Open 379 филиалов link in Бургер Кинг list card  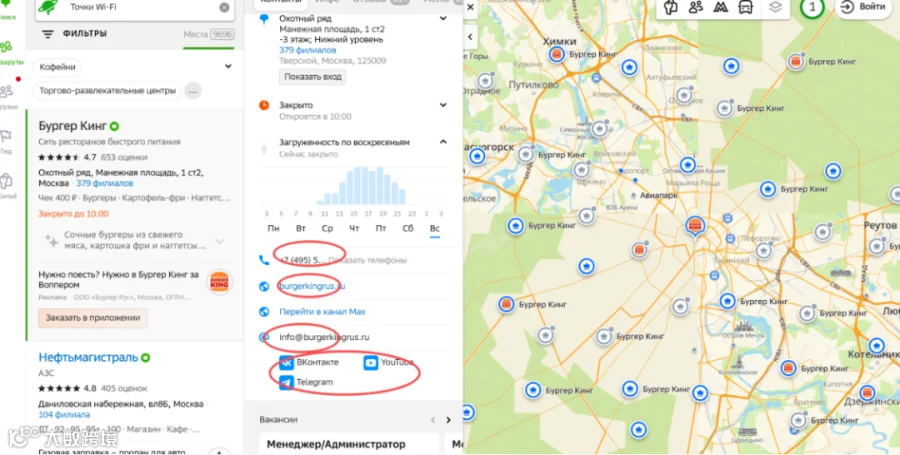point(104,184)
